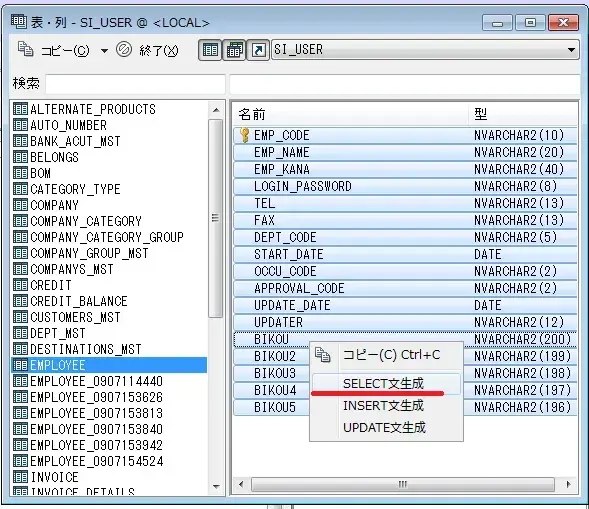This screenshot has height=509, width=589.
Task: Select DEPT_MST table
Action: point(58,333)
